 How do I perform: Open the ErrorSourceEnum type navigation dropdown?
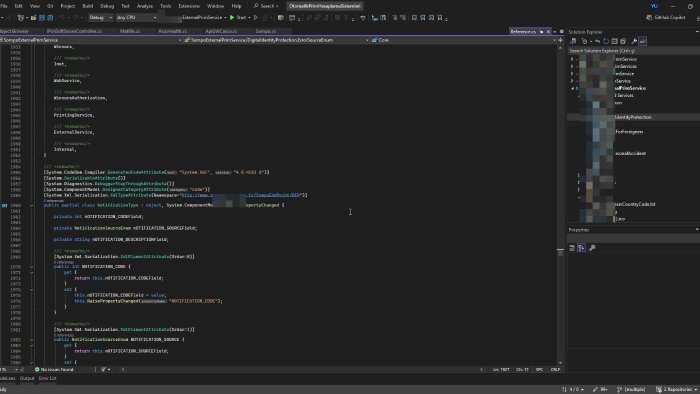(x=276, y=40)
